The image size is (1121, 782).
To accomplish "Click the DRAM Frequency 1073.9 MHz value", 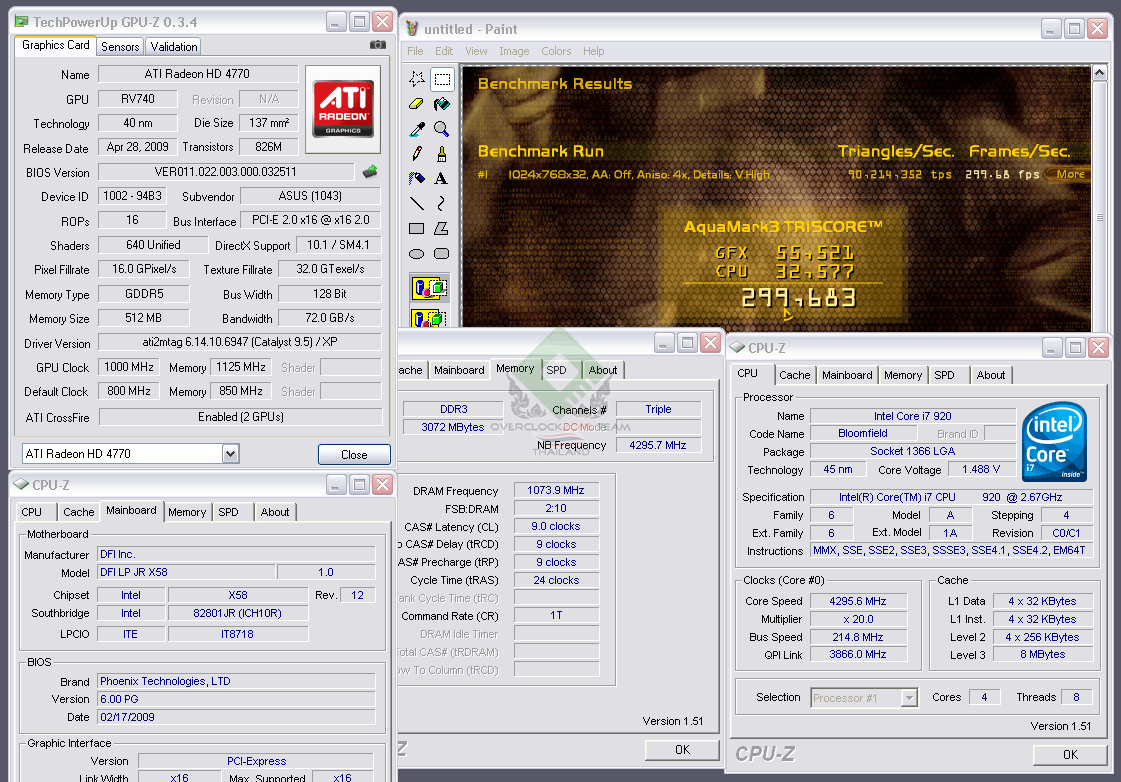I will tap(556, 490).
